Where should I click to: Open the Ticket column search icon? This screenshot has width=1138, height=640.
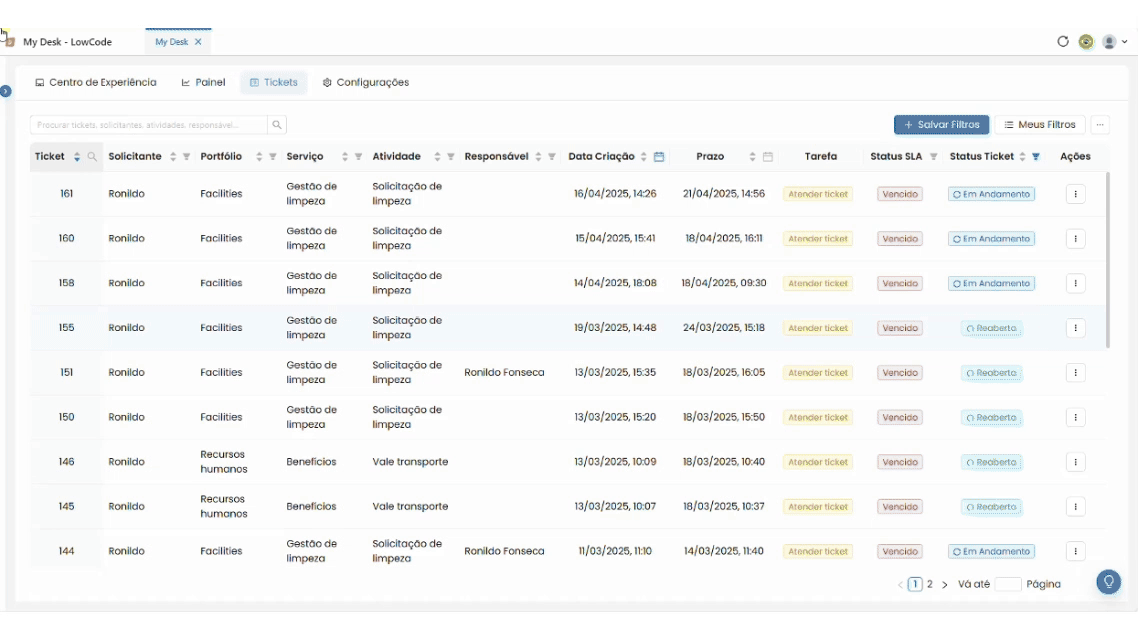tap(92, 157)
